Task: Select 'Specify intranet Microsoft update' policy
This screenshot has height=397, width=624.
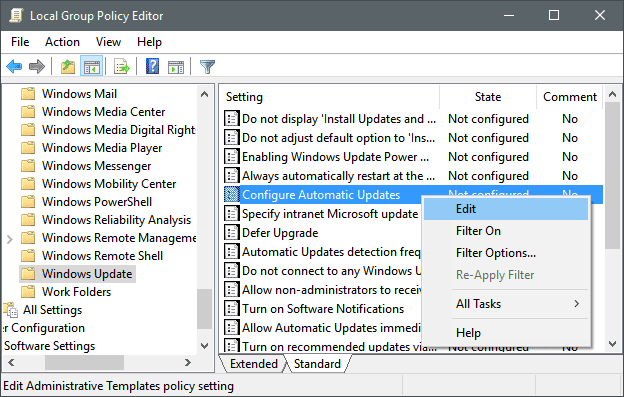Action: pyautogui.click(x=330, y=214)
